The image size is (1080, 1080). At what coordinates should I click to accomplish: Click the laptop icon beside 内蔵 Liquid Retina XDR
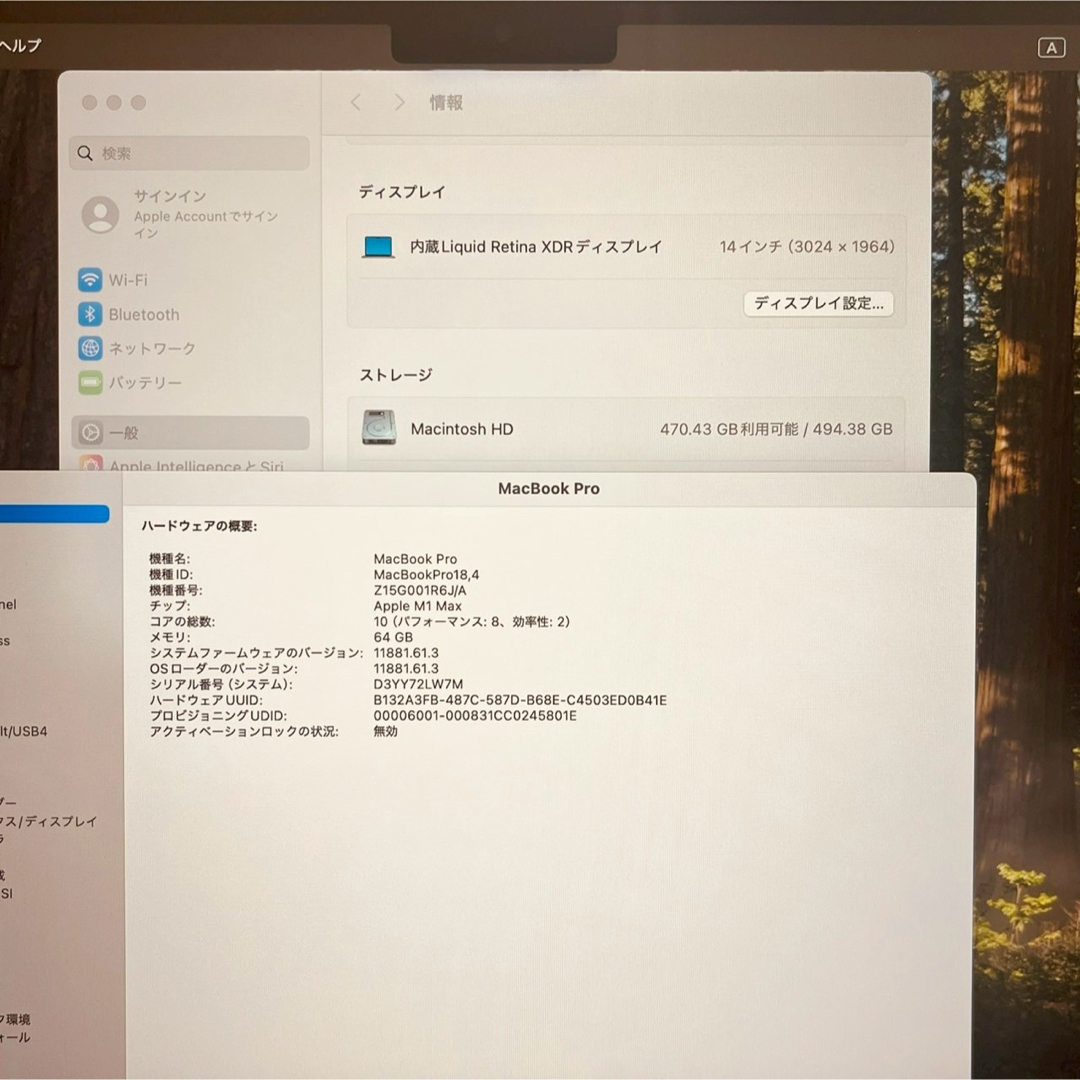(378, 247)
